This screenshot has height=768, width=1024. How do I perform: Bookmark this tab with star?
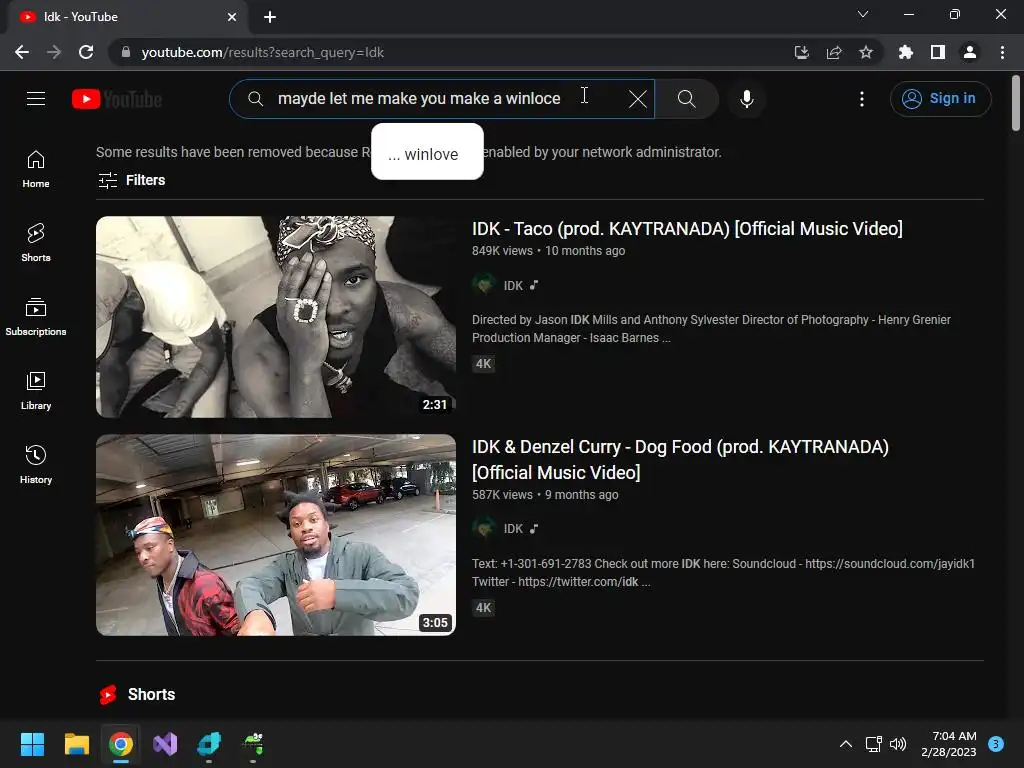[866, 52]
